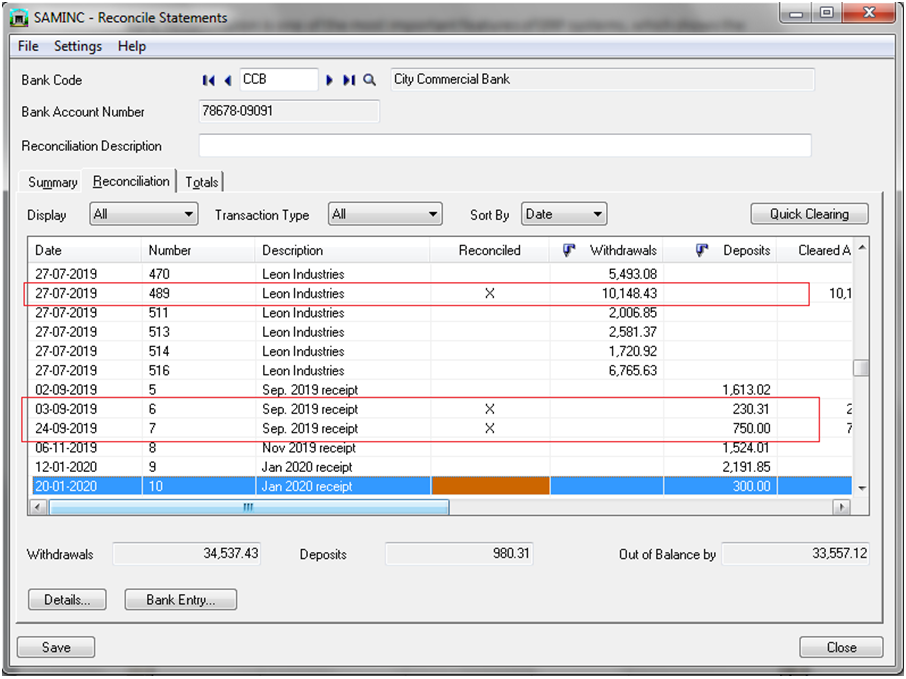Viewport: 906px width, 679px height.
Task: Open the Bank Entry dialog
Action: coord(181,600)
